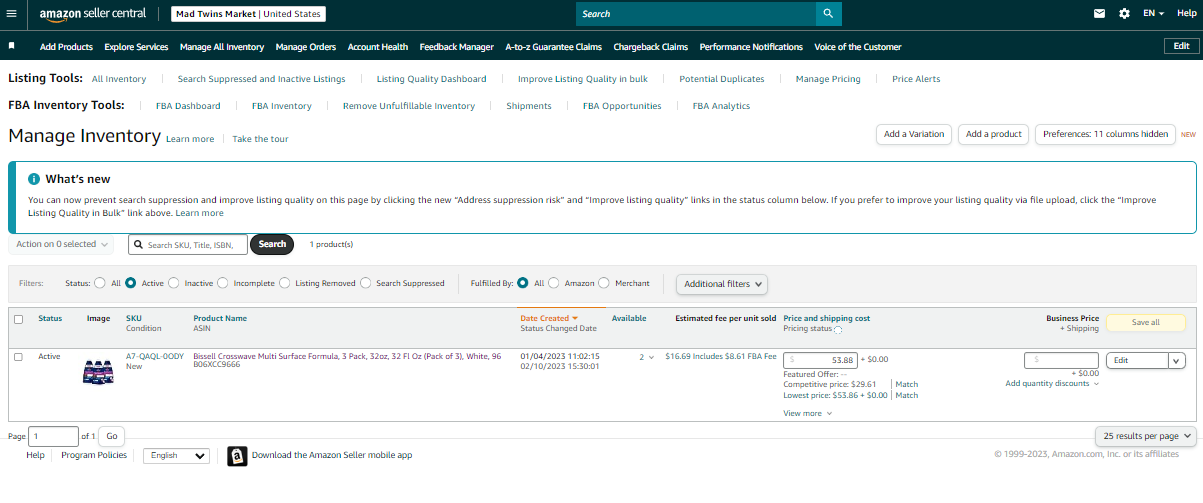Expand the Additional filters dropdown
The image size is (1203, 503).
[722, 284]
